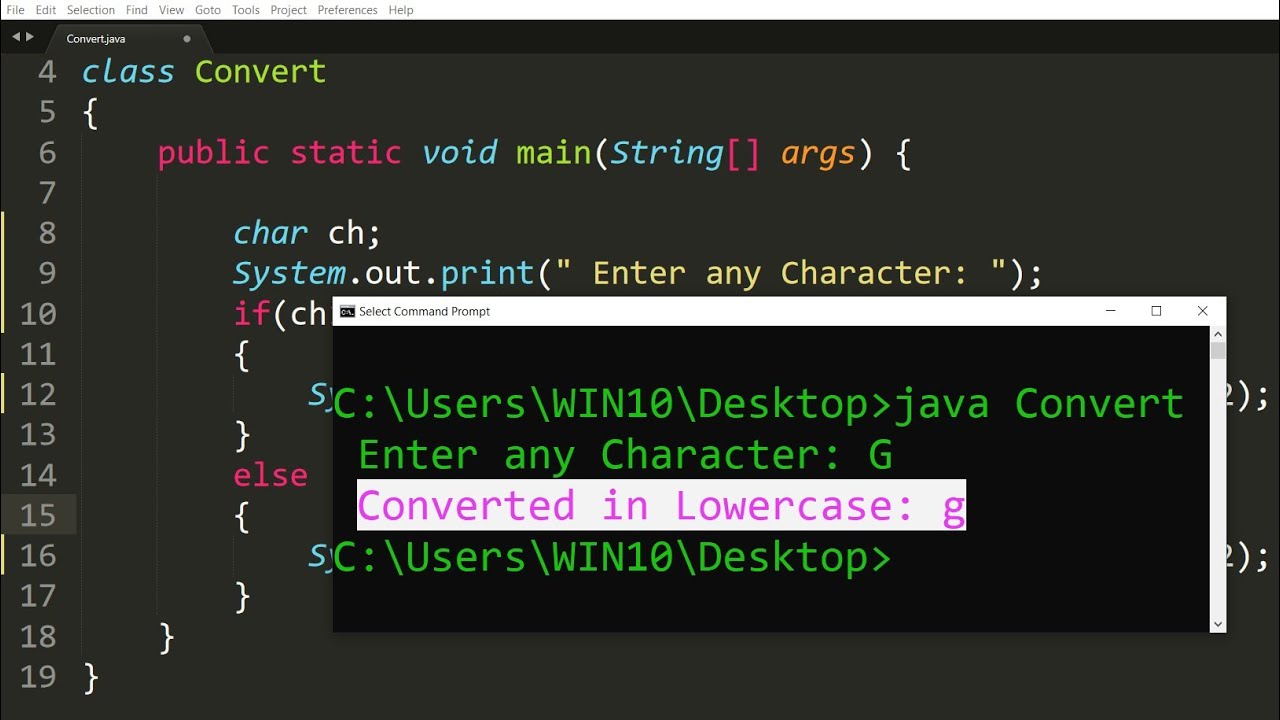Click line number 8 in gutter

[47, 233]
